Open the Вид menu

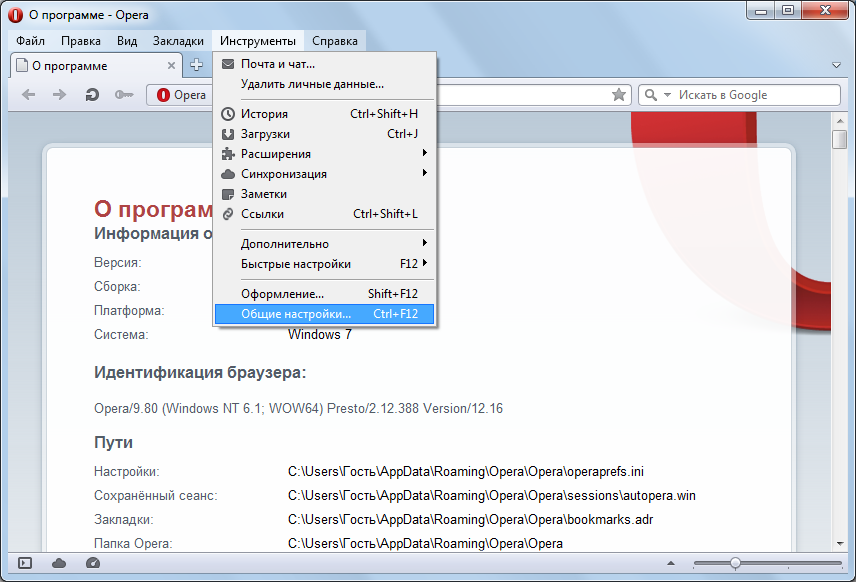127,41
